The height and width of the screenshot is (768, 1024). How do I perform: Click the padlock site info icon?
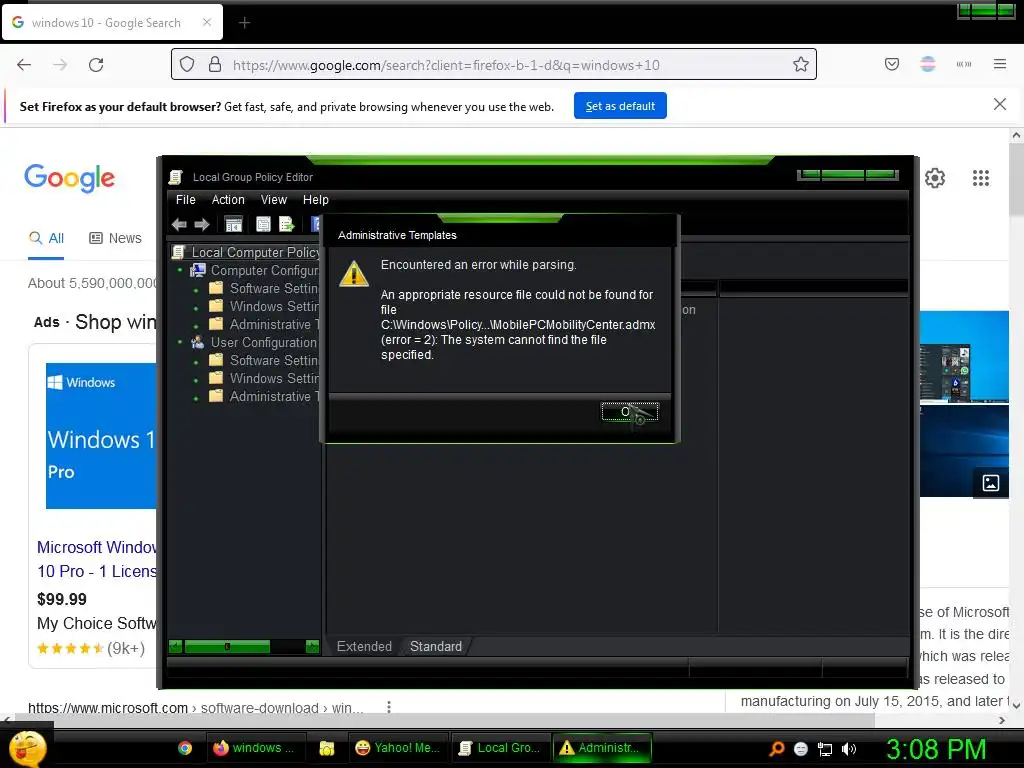click(215, 65)
